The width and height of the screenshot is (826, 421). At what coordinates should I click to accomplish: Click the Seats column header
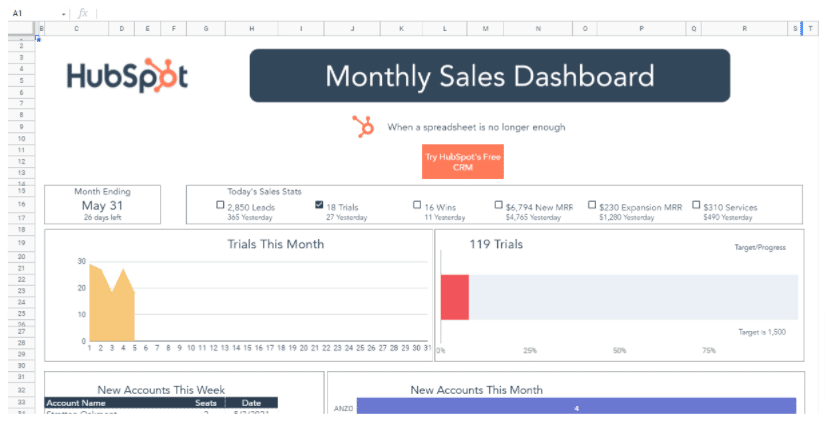point(206,403)
